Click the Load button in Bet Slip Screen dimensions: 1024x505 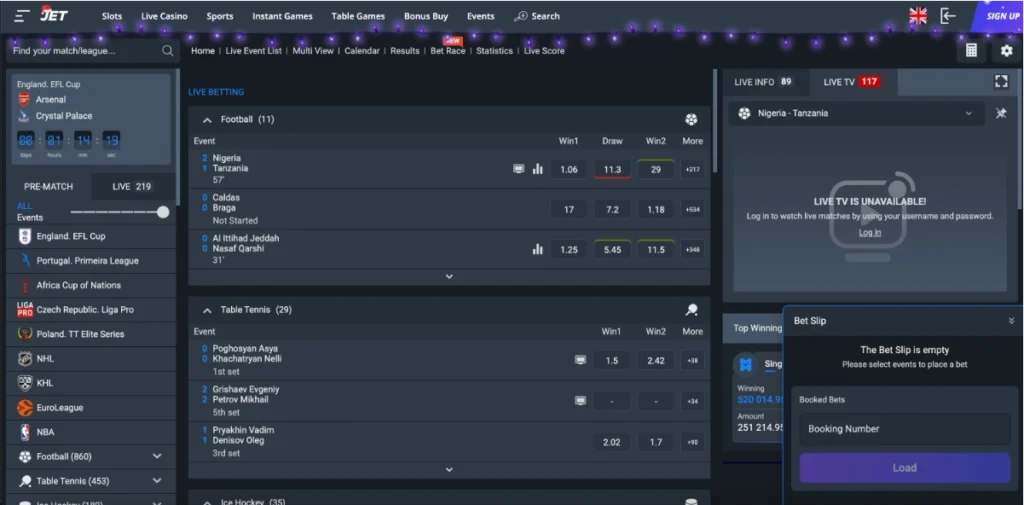[904, 468]
